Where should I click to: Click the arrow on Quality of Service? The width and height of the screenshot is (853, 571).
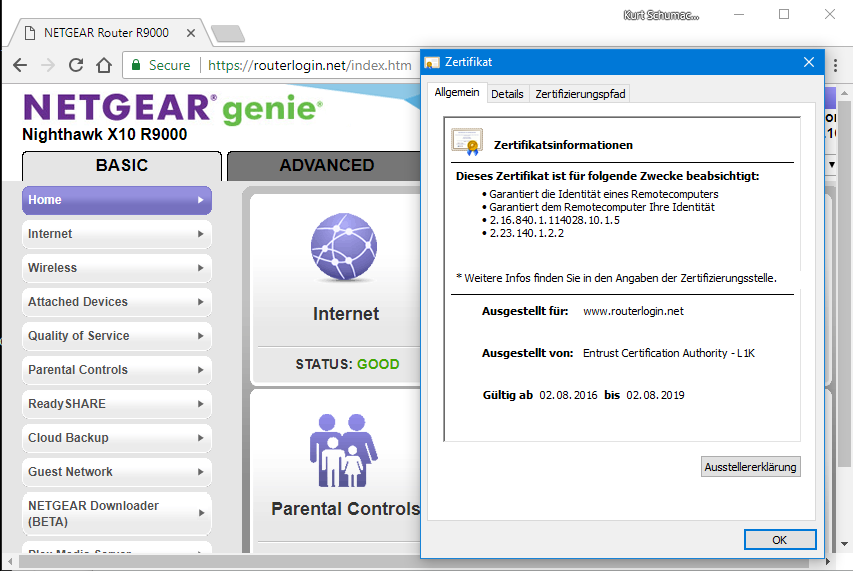pyautogui.click(x=201, y=336)
